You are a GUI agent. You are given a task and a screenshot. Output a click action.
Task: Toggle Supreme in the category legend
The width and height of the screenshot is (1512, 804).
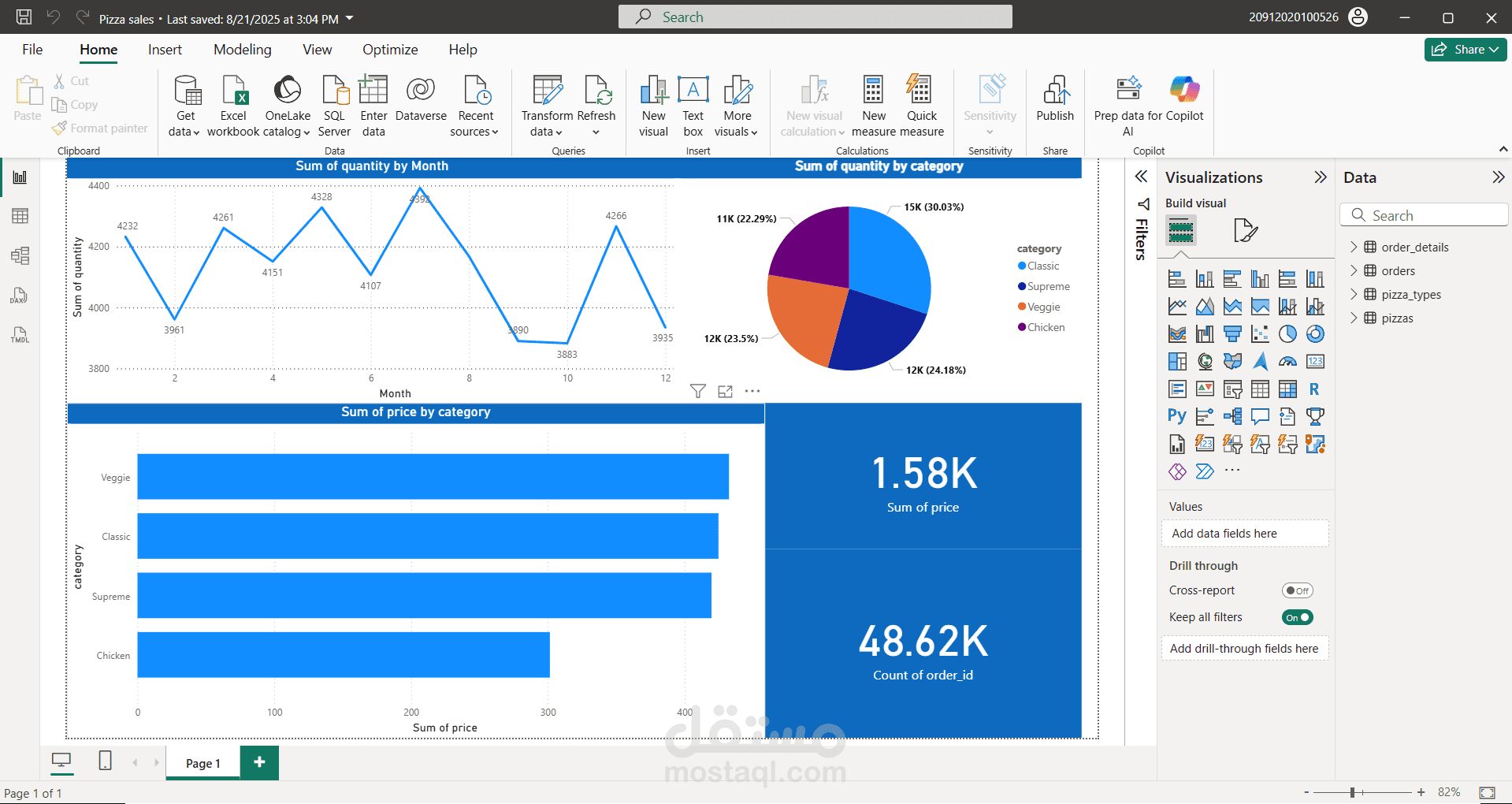1044,286
